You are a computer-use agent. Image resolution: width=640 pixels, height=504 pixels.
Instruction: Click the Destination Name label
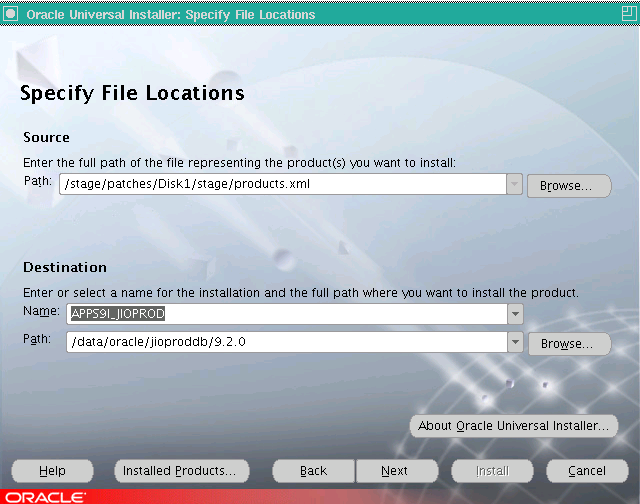(41, 311)
